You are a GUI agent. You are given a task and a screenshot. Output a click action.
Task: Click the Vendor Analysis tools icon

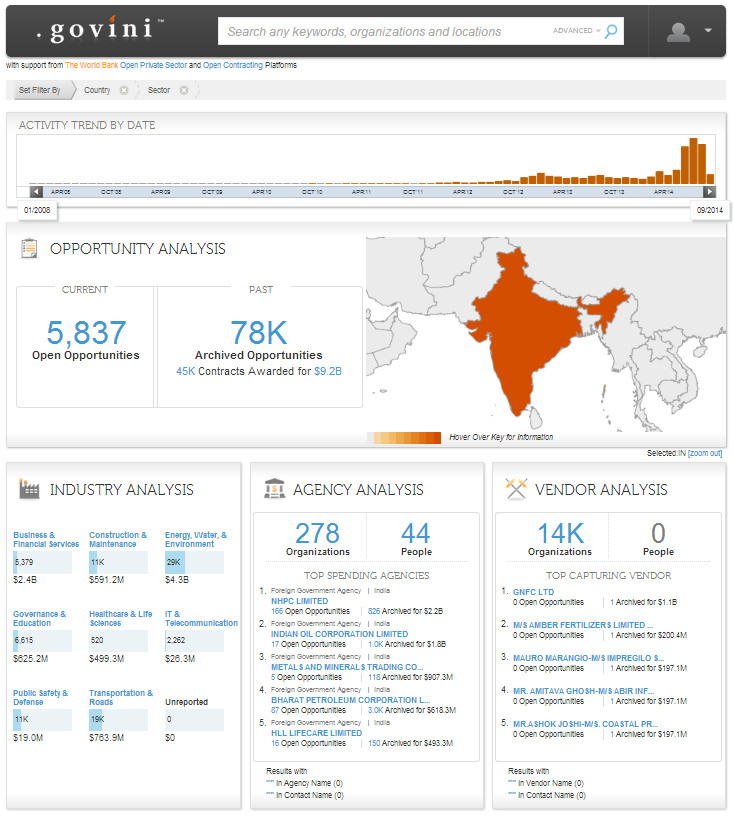coord(517,489)
